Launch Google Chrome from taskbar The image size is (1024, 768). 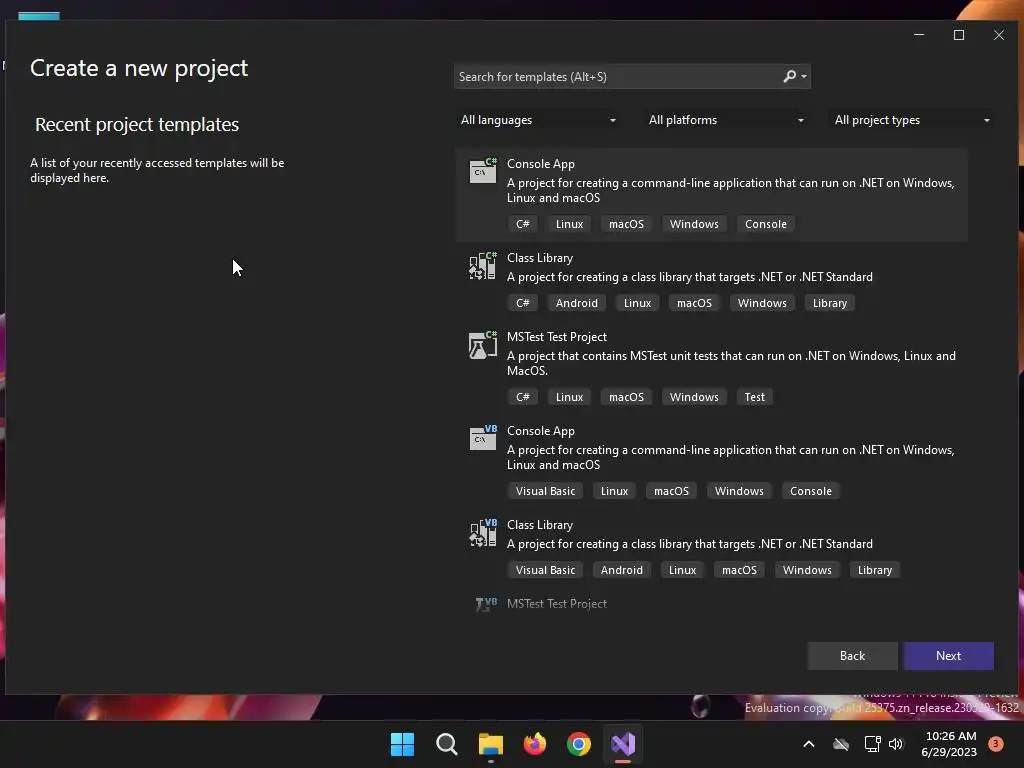(579, 744)
